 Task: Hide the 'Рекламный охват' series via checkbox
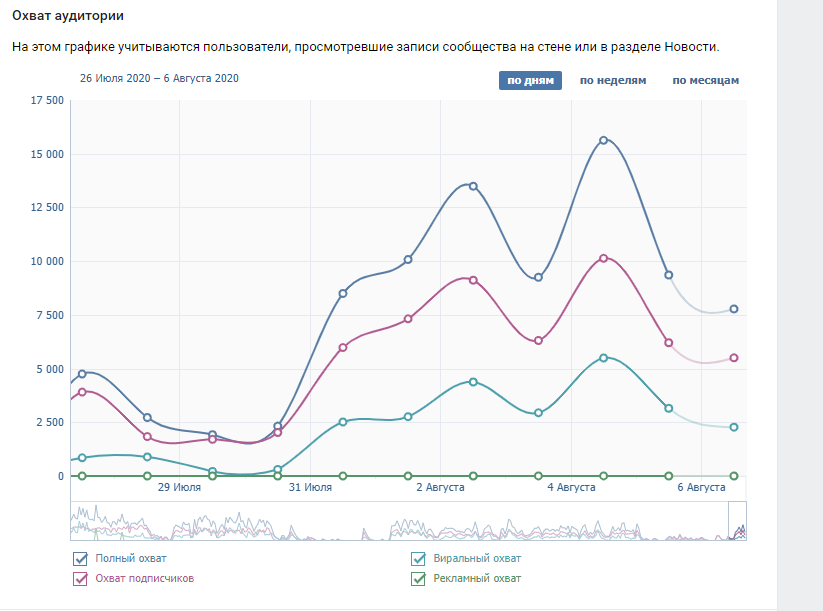click(x=419, y=578)
